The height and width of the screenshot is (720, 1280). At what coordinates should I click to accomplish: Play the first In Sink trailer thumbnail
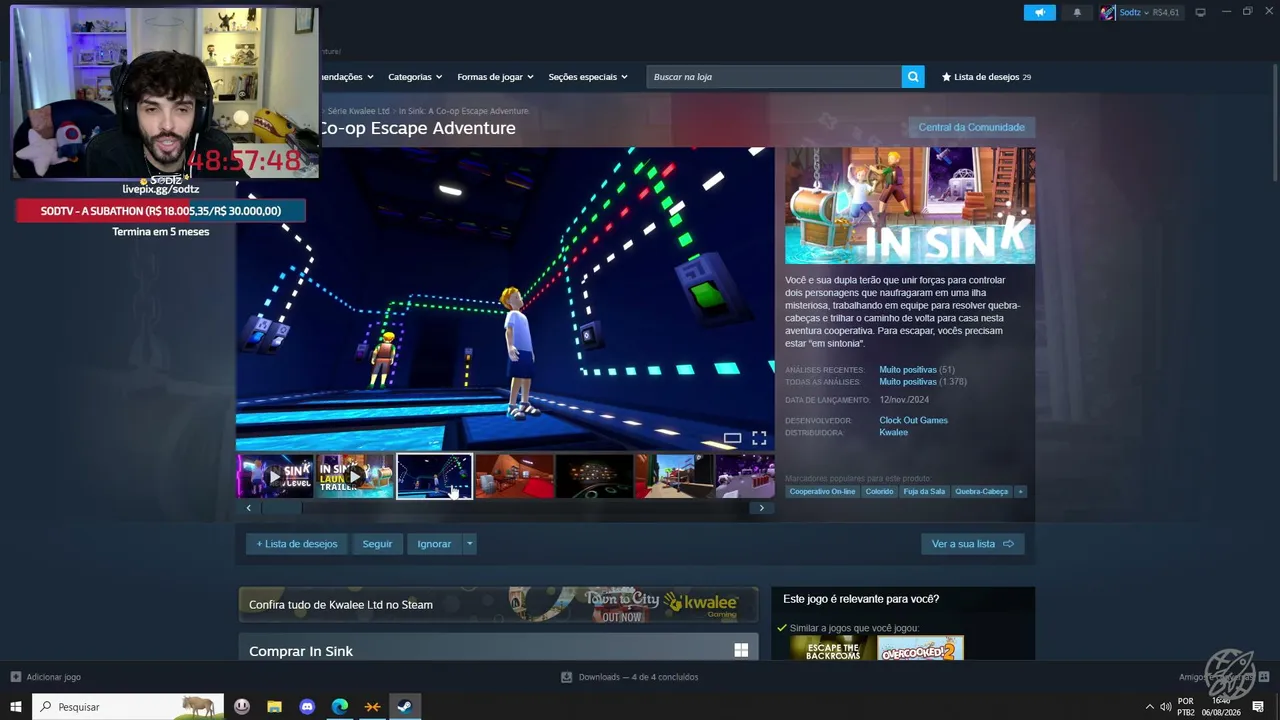(275, 476)
